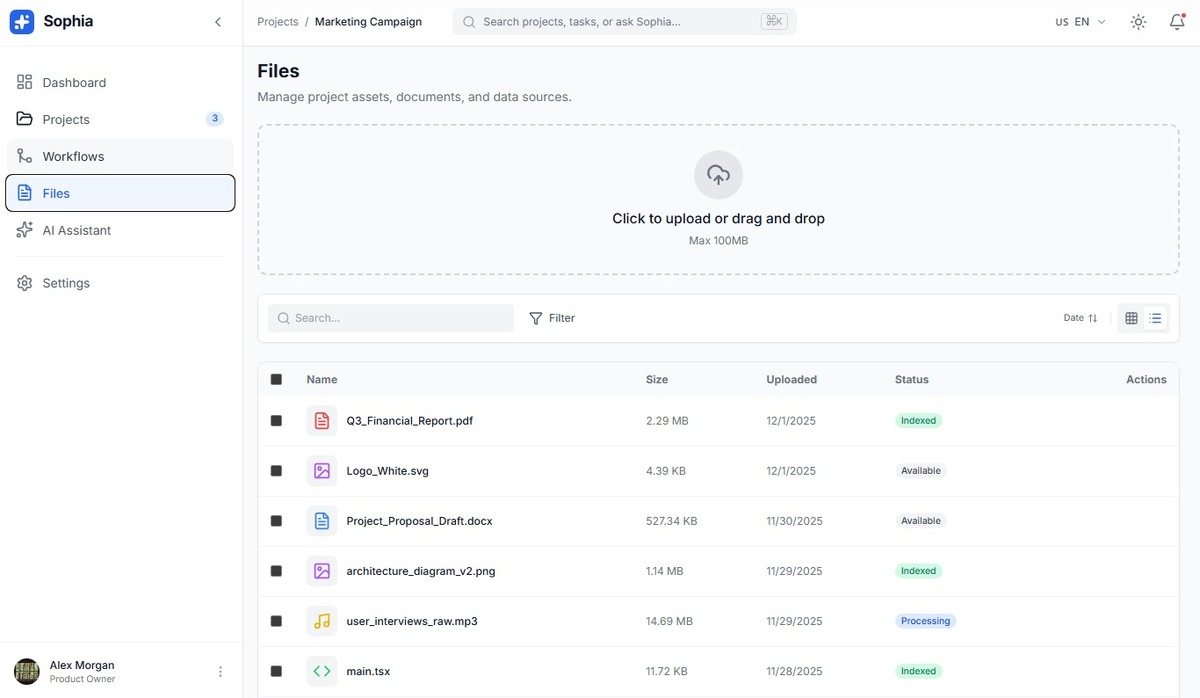Image resolution: width=1200 pixels, height=698 pixels.
Task: Check the select-all files checkbox
Action: (x=276, y=380)
